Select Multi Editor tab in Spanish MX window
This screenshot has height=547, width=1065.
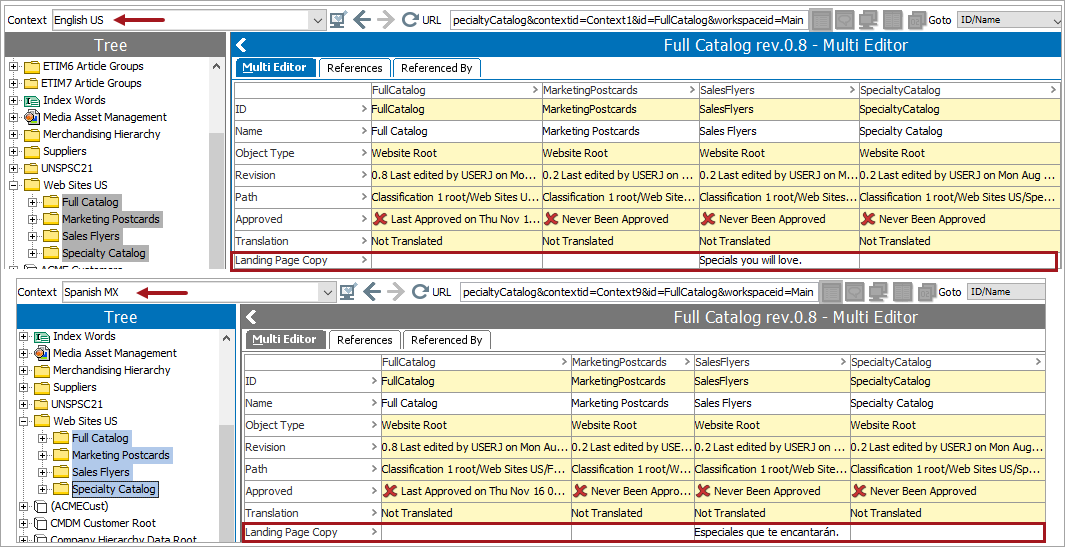(286, 339)
